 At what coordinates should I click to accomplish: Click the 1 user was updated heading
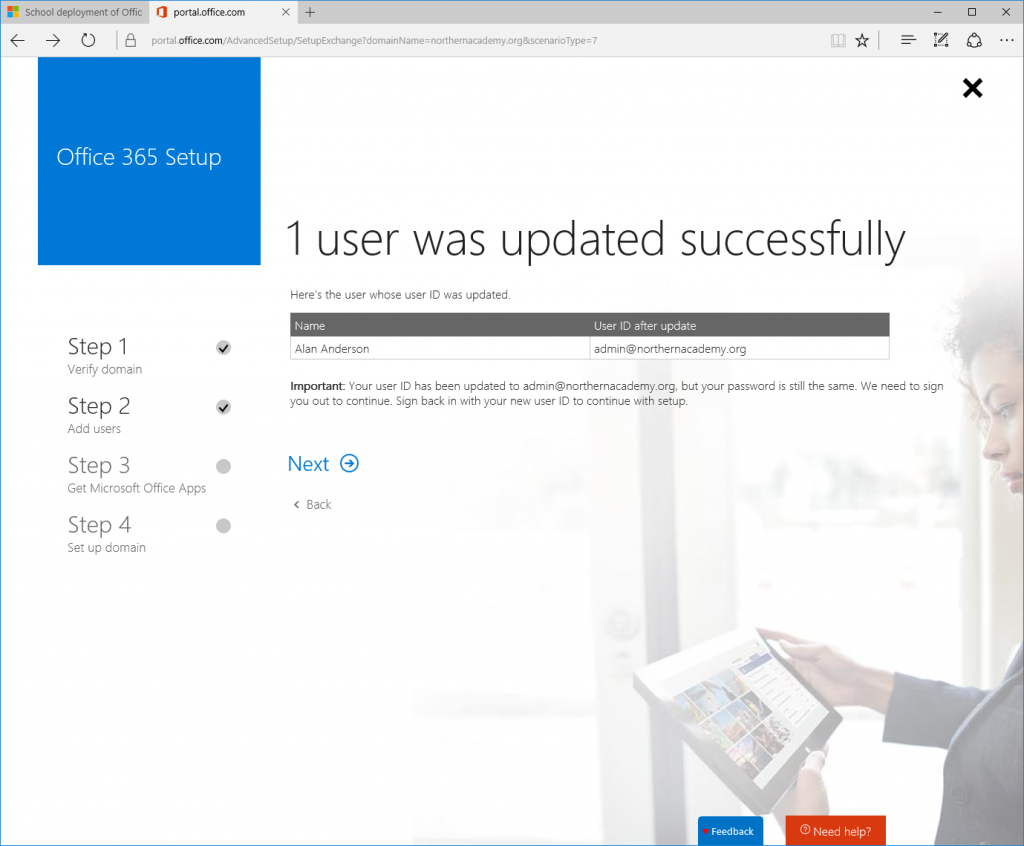click(x=596, y=240)
